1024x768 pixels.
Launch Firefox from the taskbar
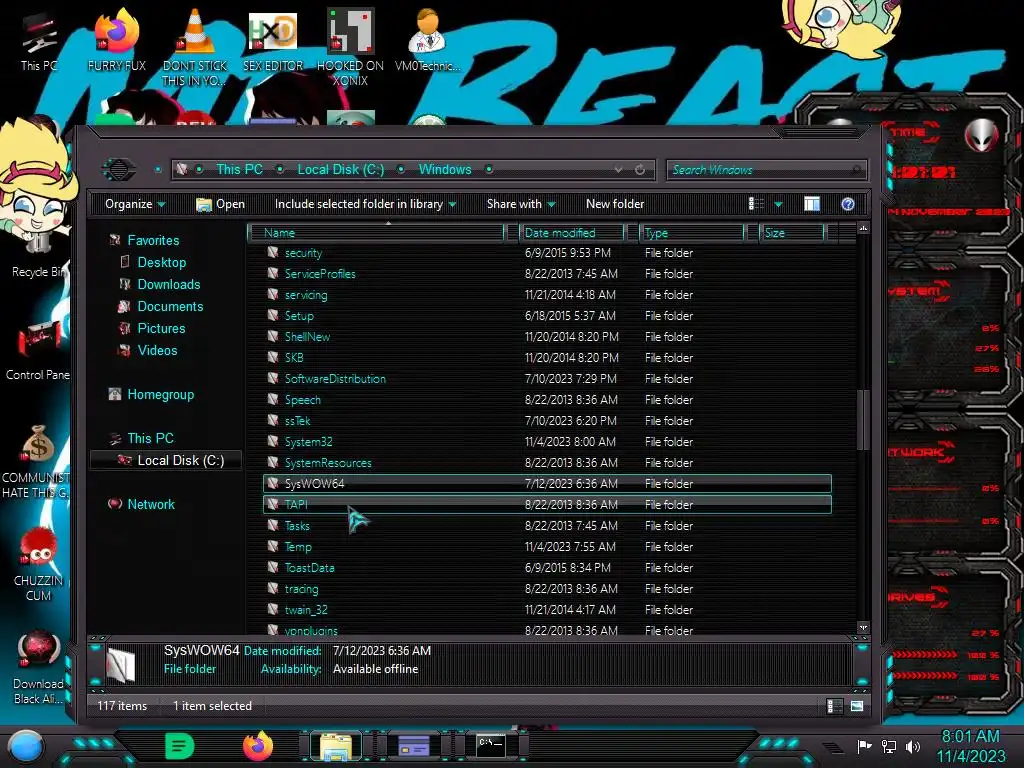click(258, 746)
